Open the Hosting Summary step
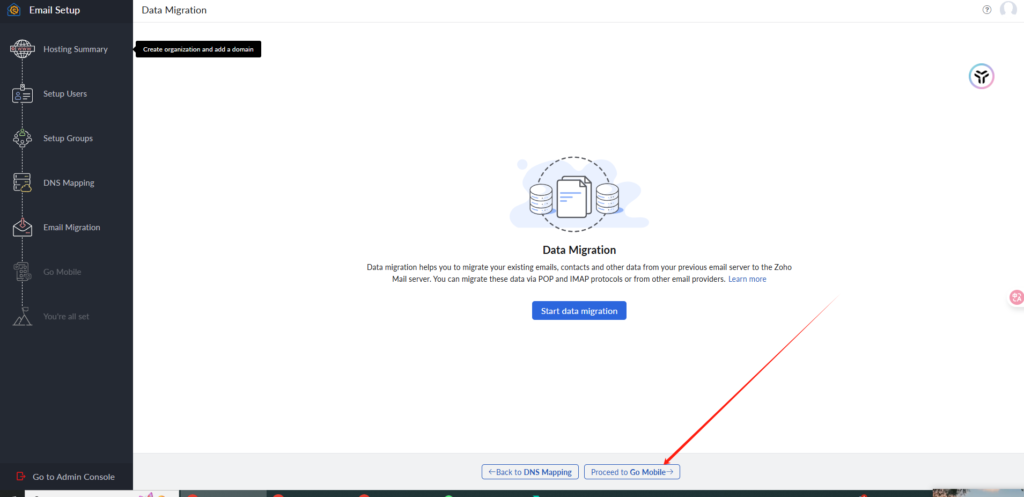 75,49
